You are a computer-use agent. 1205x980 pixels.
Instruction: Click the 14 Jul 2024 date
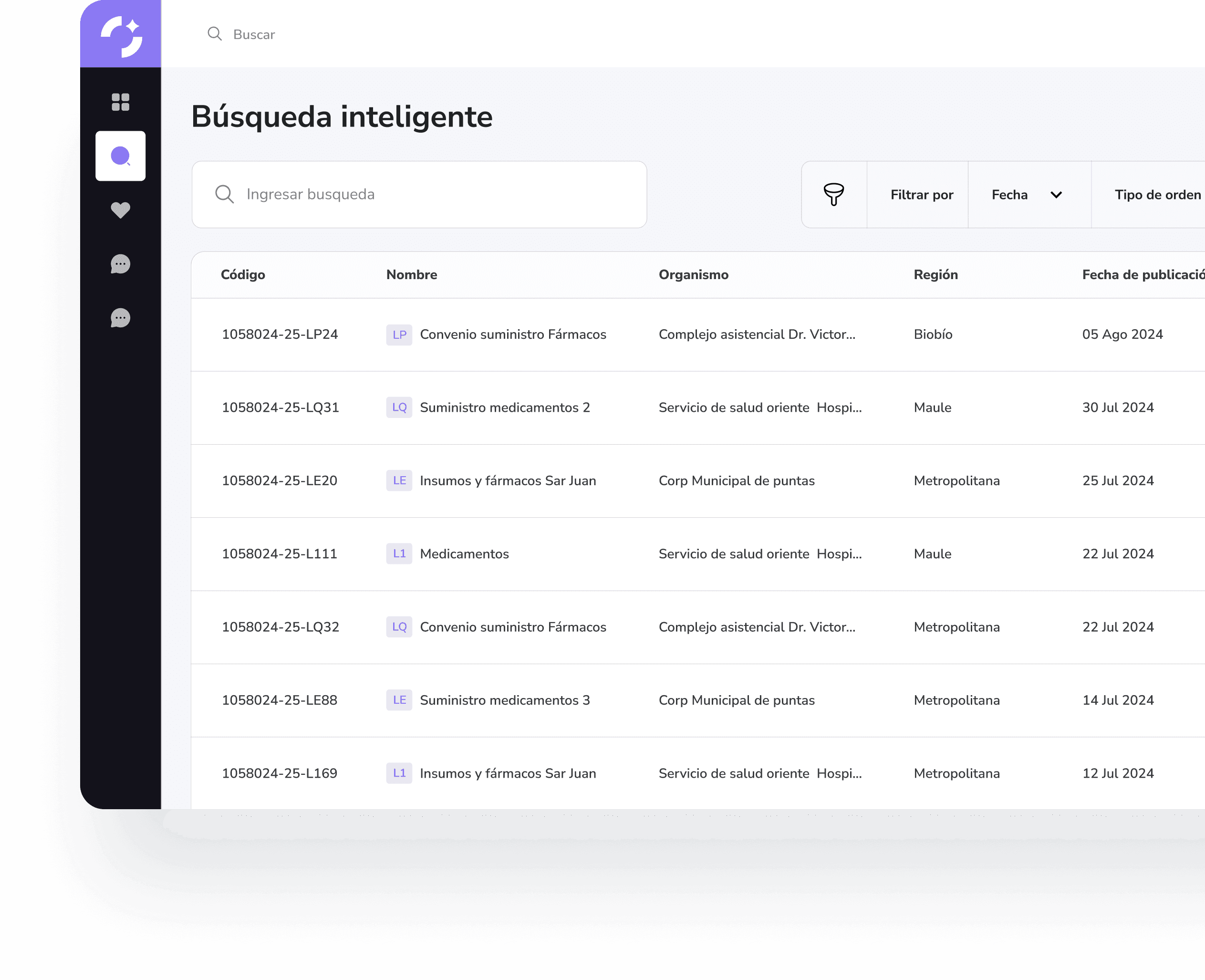click(x=1118, y=700)
